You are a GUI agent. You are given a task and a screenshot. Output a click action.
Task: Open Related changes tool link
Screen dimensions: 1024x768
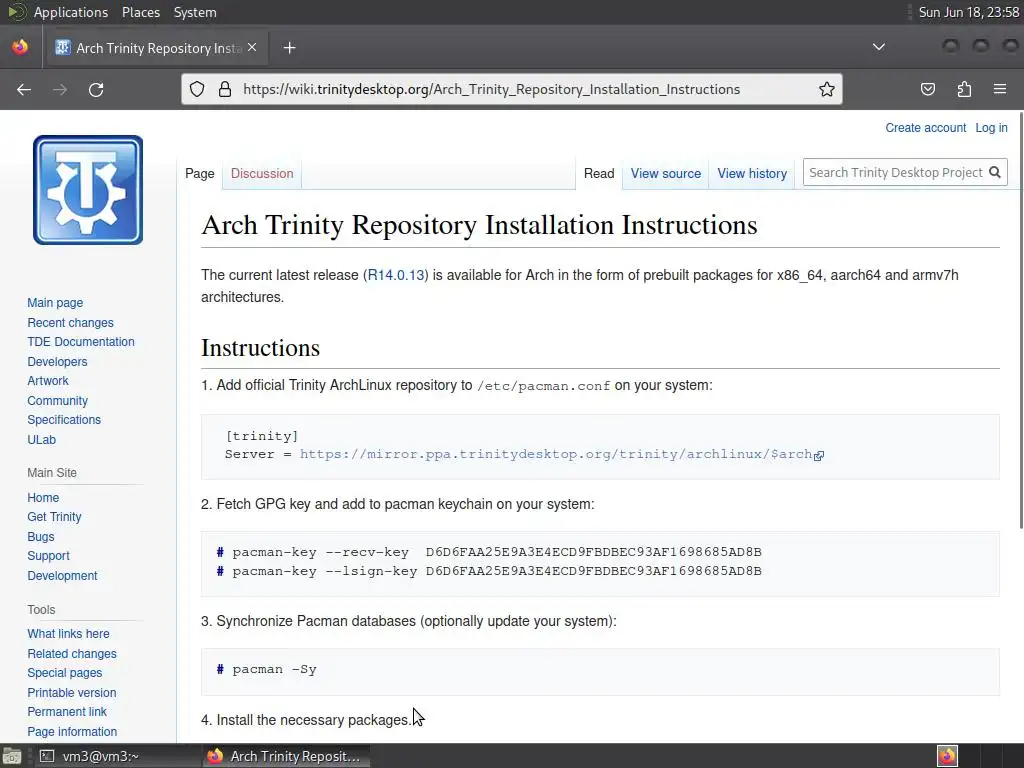click(x=72, y=654)
